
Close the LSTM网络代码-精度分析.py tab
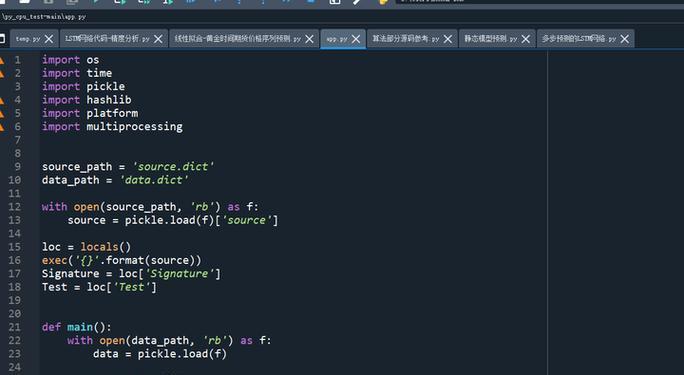click(x=158, y=39)
